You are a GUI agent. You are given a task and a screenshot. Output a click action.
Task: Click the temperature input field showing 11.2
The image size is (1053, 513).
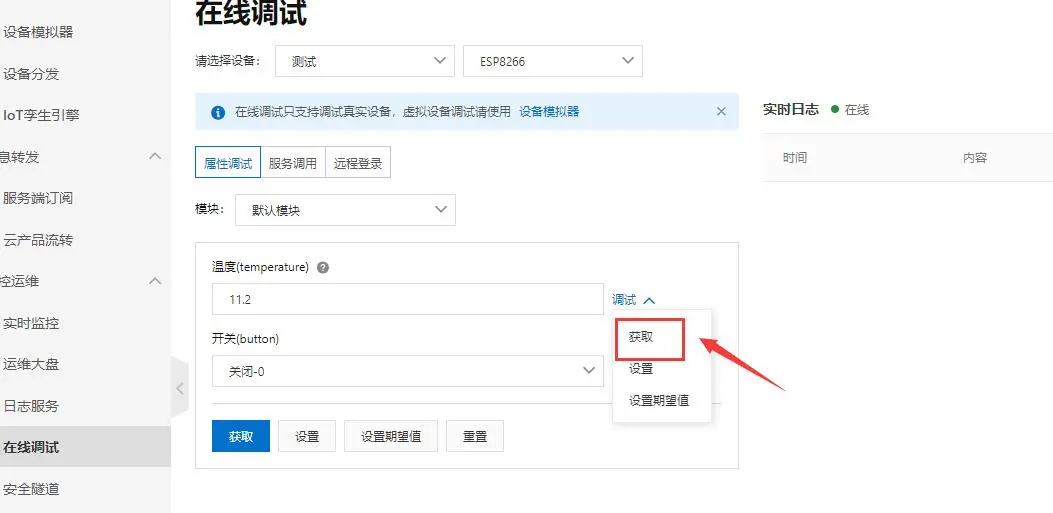coord(407,299)
